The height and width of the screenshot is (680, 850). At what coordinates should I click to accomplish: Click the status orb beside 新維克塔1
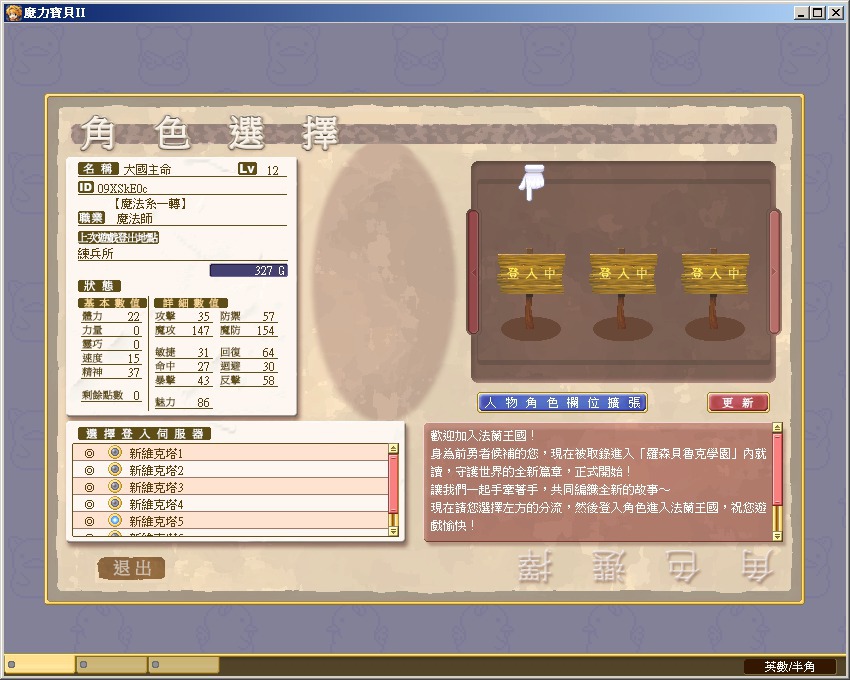pos(114,452)
